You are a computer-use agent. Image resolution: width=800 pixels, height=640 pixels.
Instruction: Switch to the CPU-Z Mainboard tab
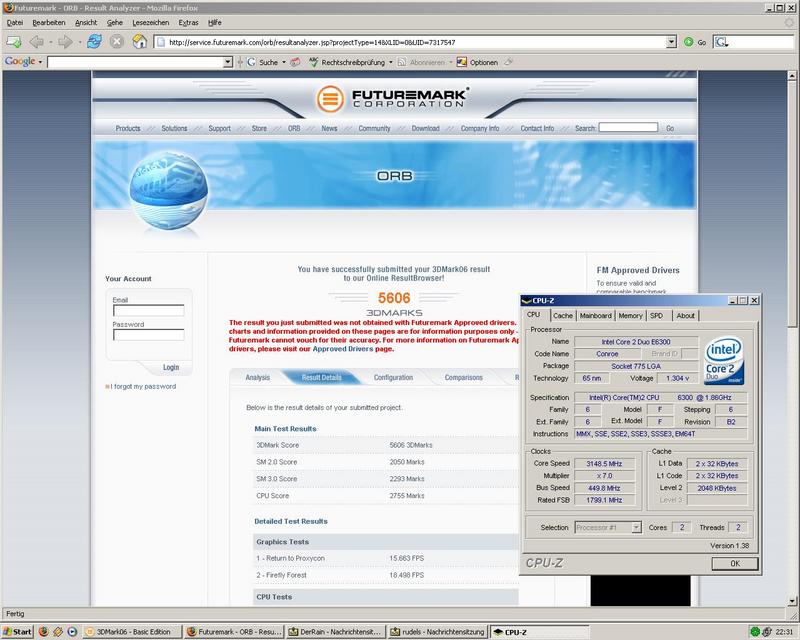595,316
